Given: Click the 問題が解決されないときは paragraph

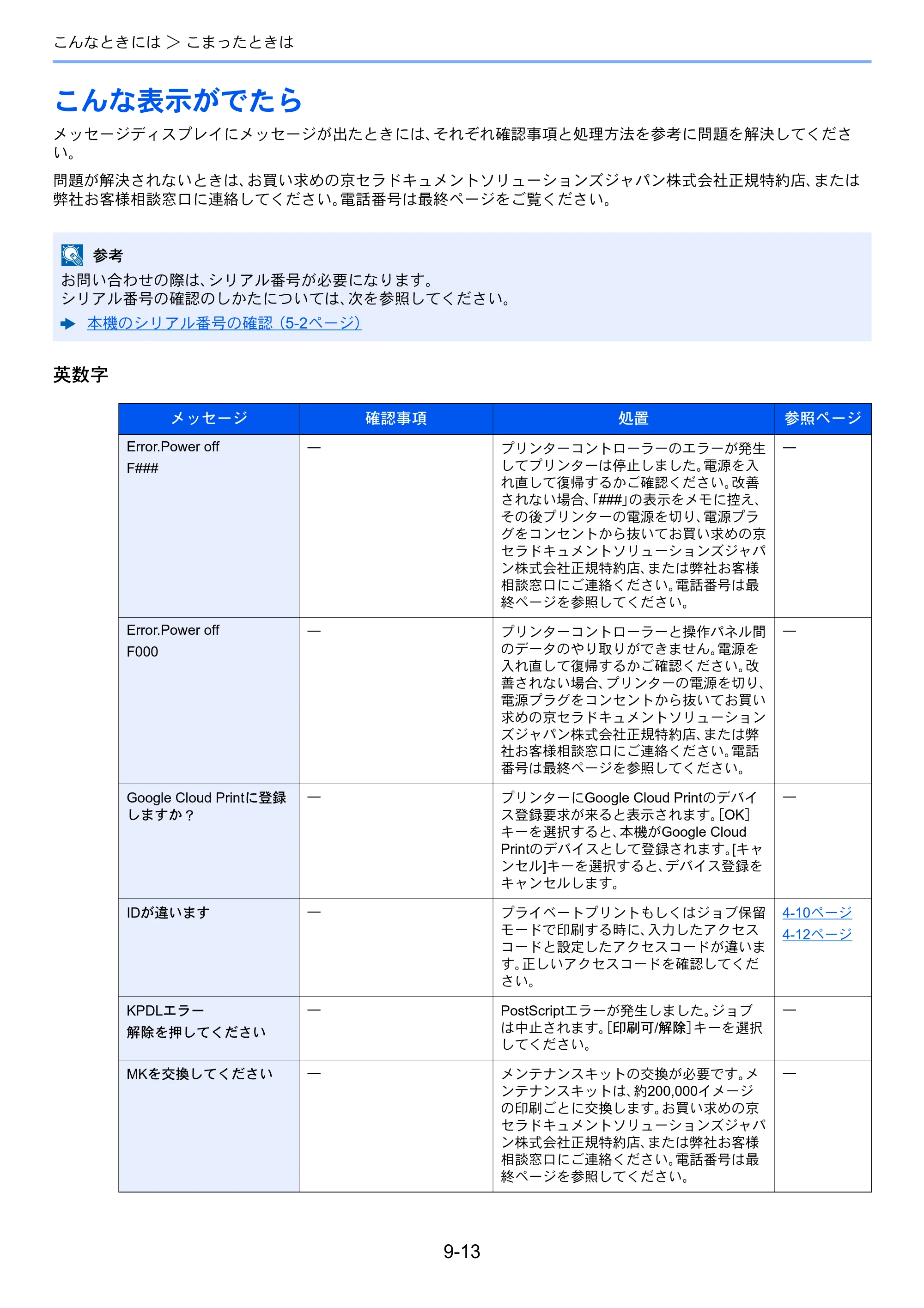Looking at the screenshot, I should point(457,190).
